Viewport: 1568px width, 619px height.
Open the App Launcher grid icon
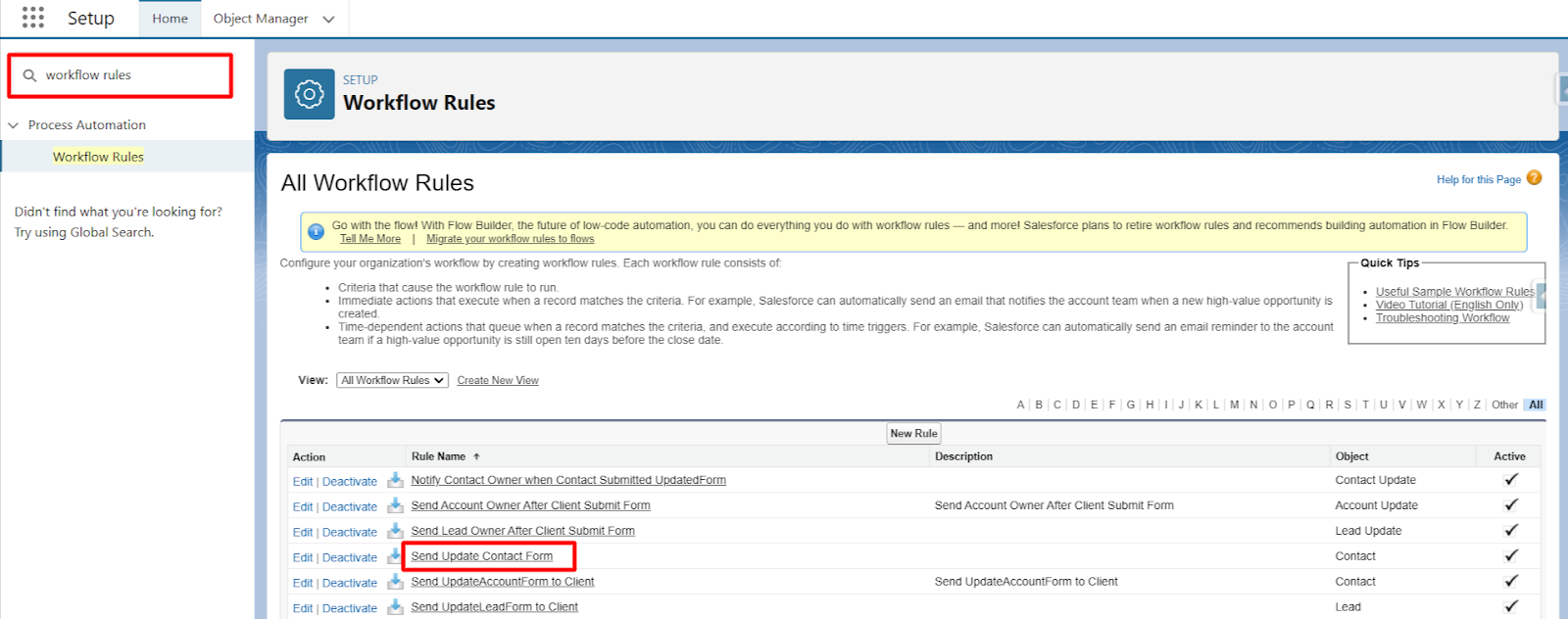tap(33, 18)
